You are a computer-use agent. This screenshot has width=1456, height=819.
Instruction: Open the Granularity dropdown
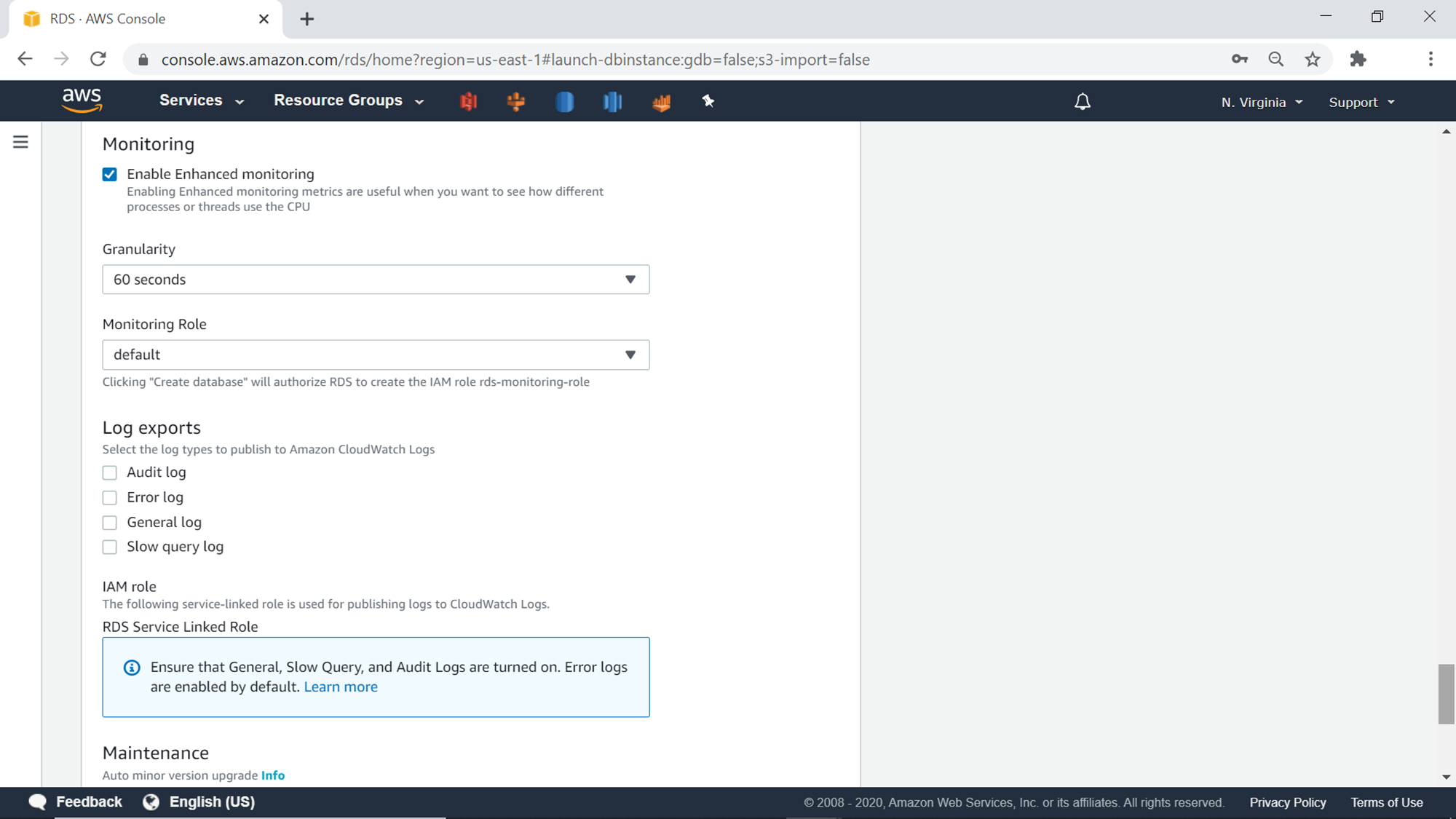(x=376, y=280)
